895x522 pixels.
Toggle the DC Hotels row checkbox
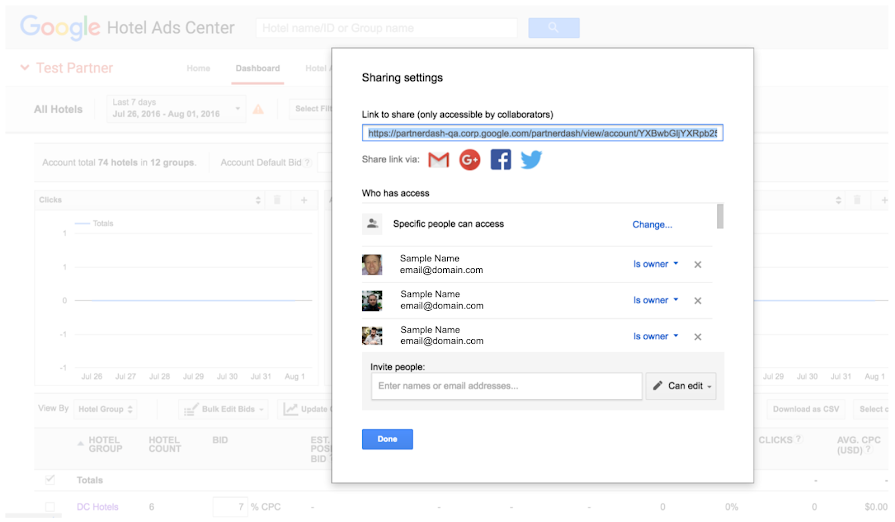coord(50,507)
